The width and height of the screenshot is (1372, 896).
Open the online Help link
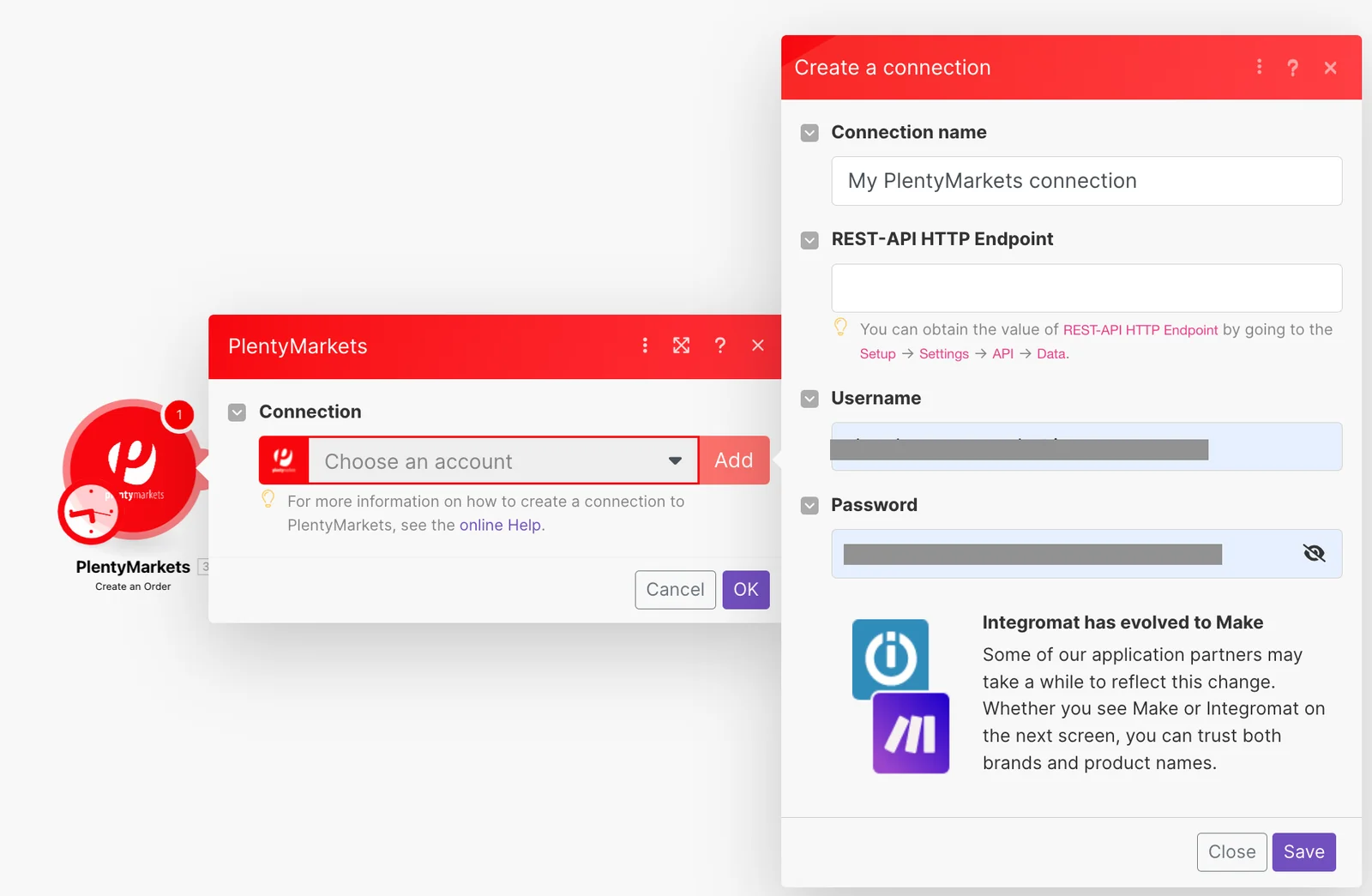(x=501, y=525)
